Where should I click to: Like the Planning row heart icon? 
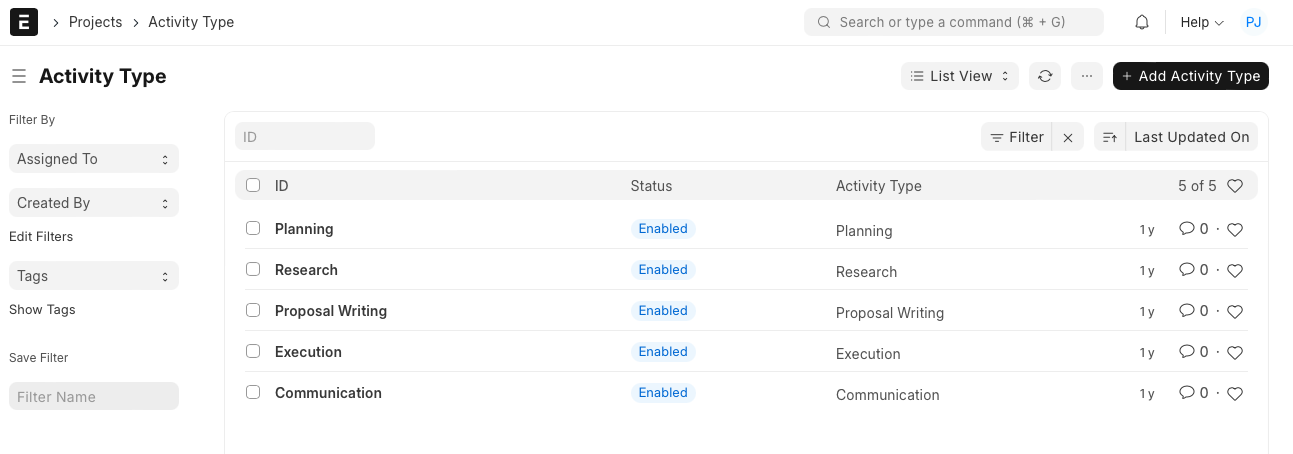click(1235, 230)
